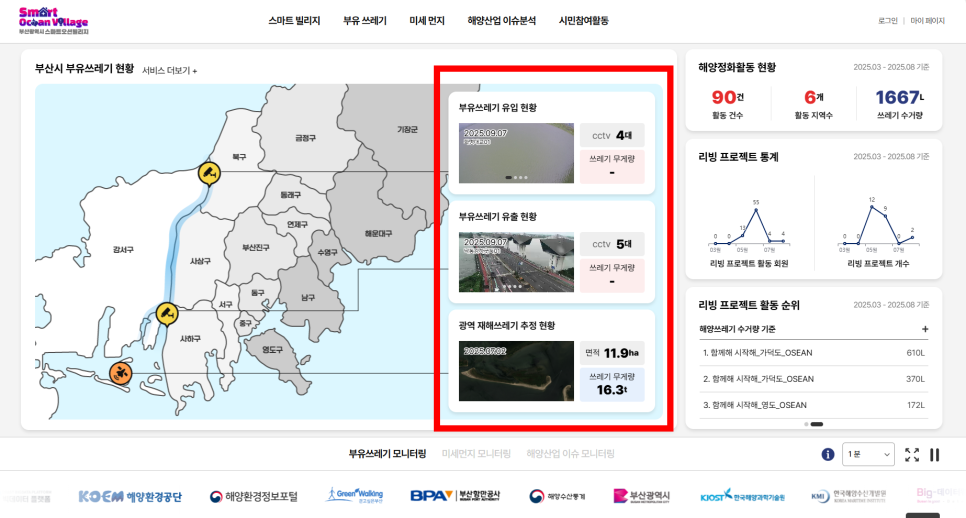Click the cctv 5대 count box

(x=612, y=244)
